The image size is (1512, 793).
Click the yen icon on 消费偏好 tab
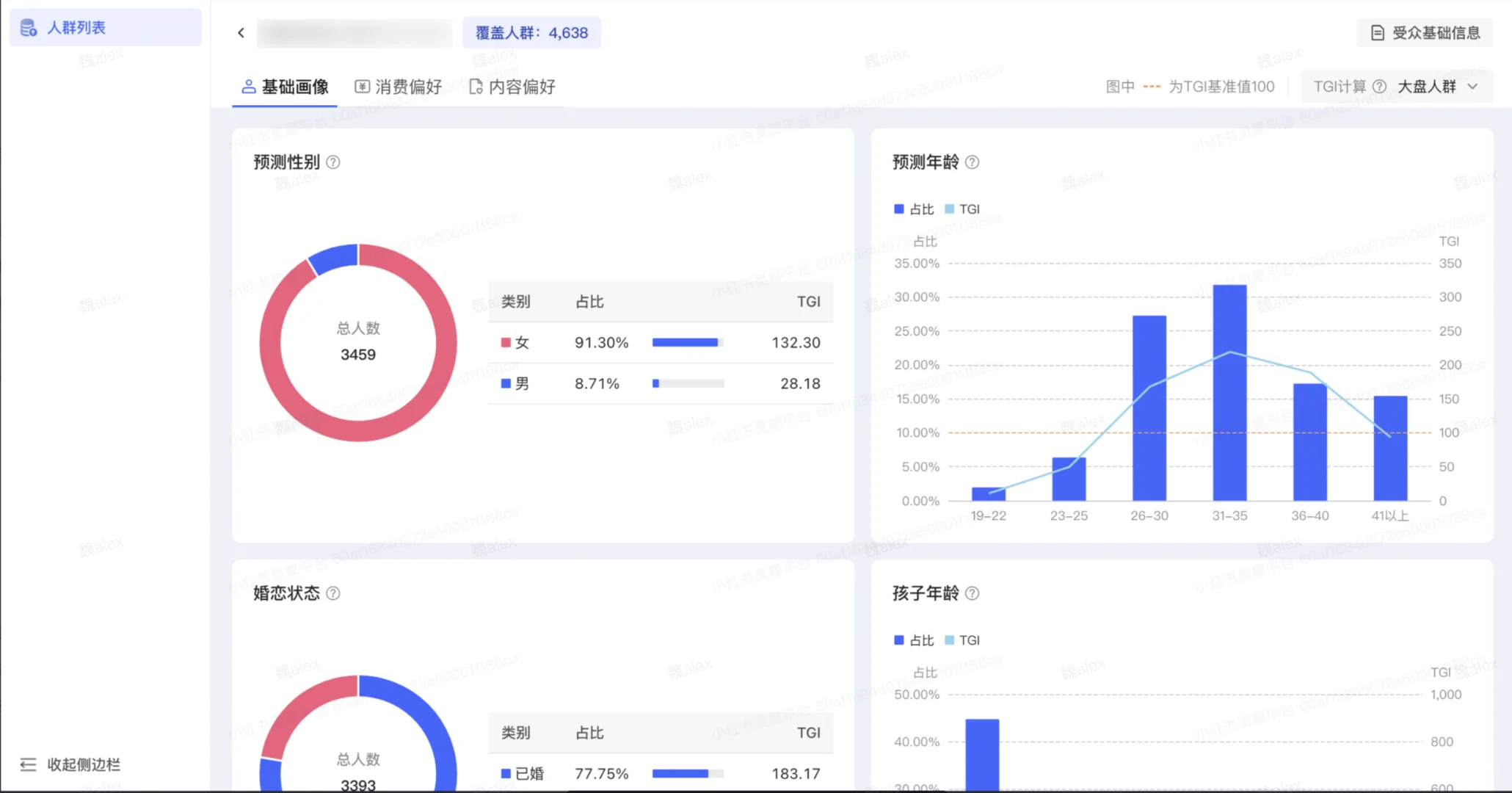tap(362, 87)
